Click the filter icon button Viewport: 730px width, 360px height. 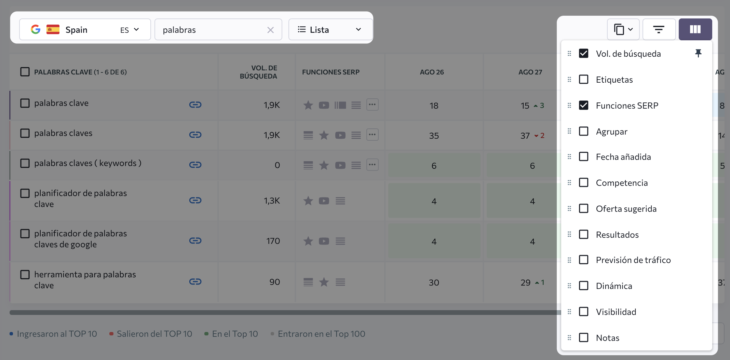(659, 29)
